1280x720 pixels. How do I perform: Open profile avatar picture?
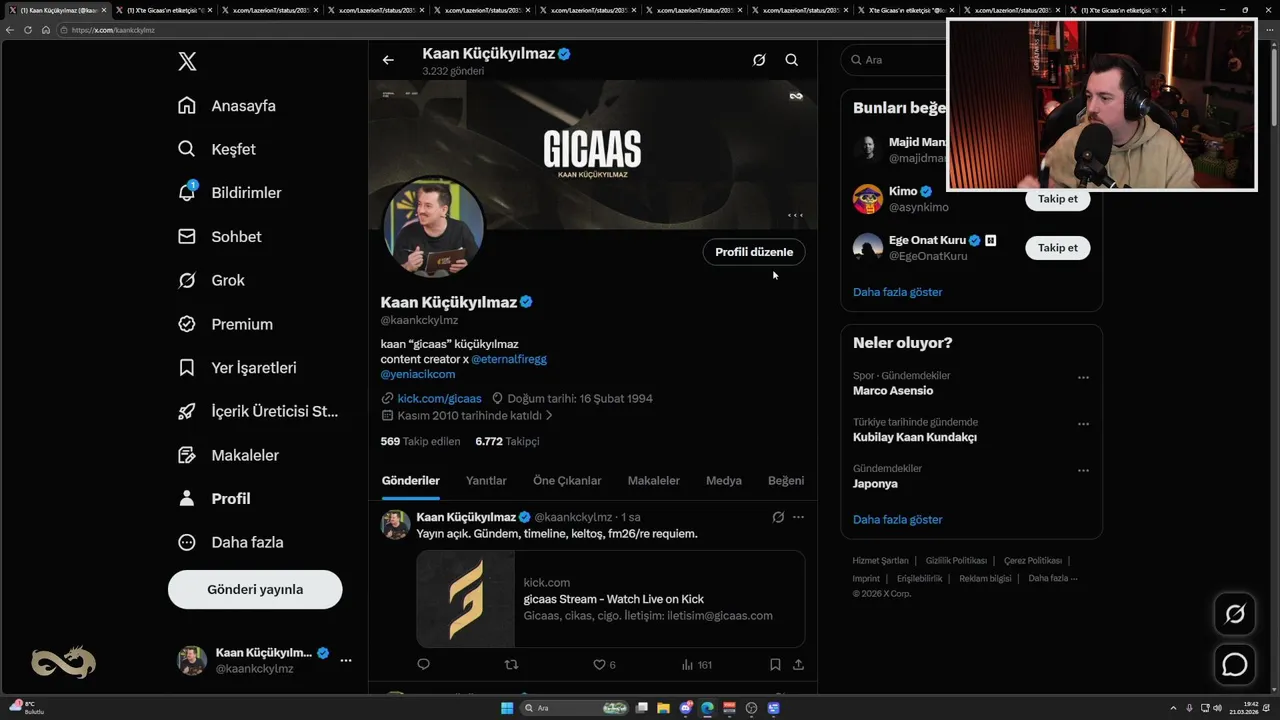click(434, 228)
